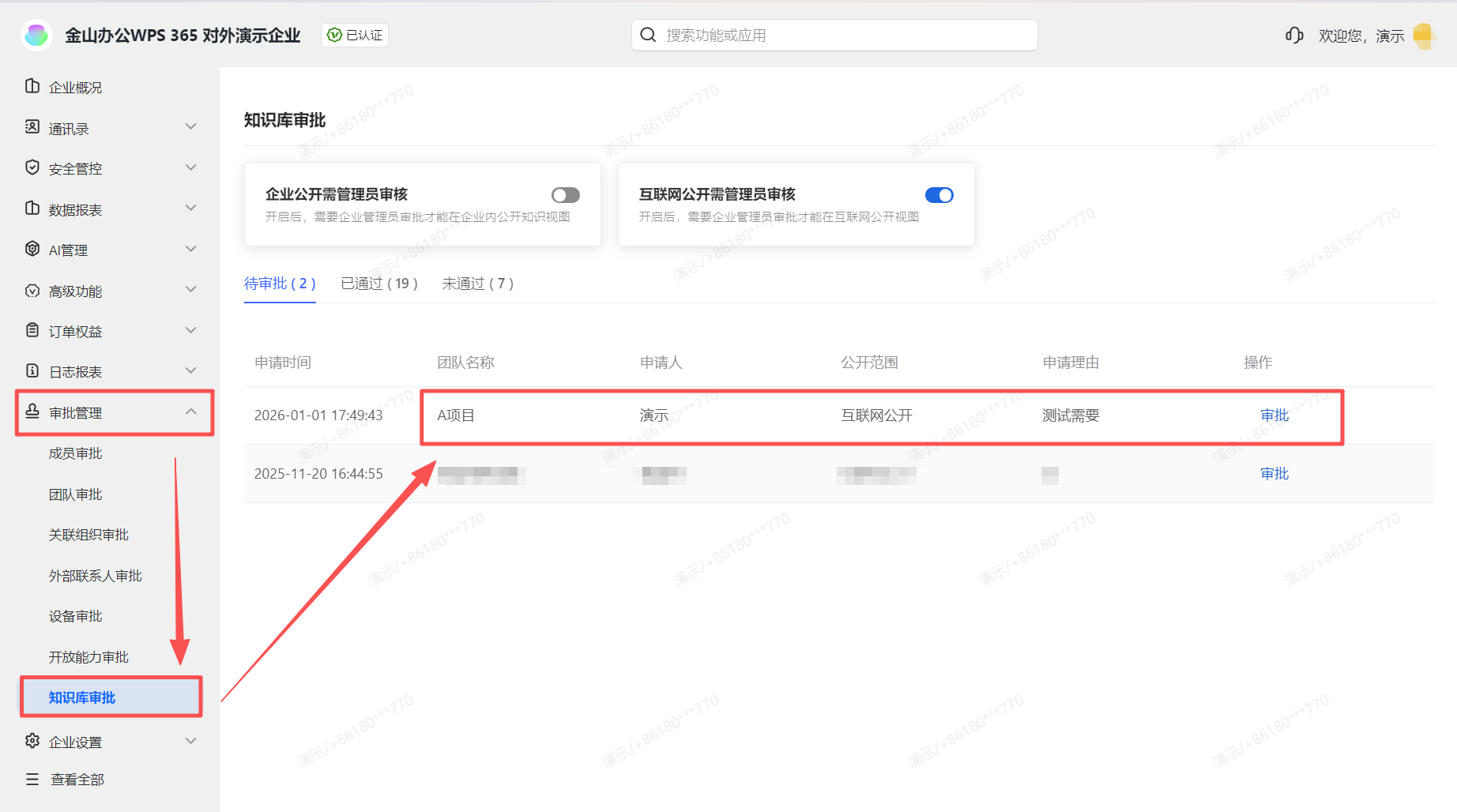Expand the 高级功能 menu chevron
This screenshot has width=1457, height=812.
(x=191, y=290)
